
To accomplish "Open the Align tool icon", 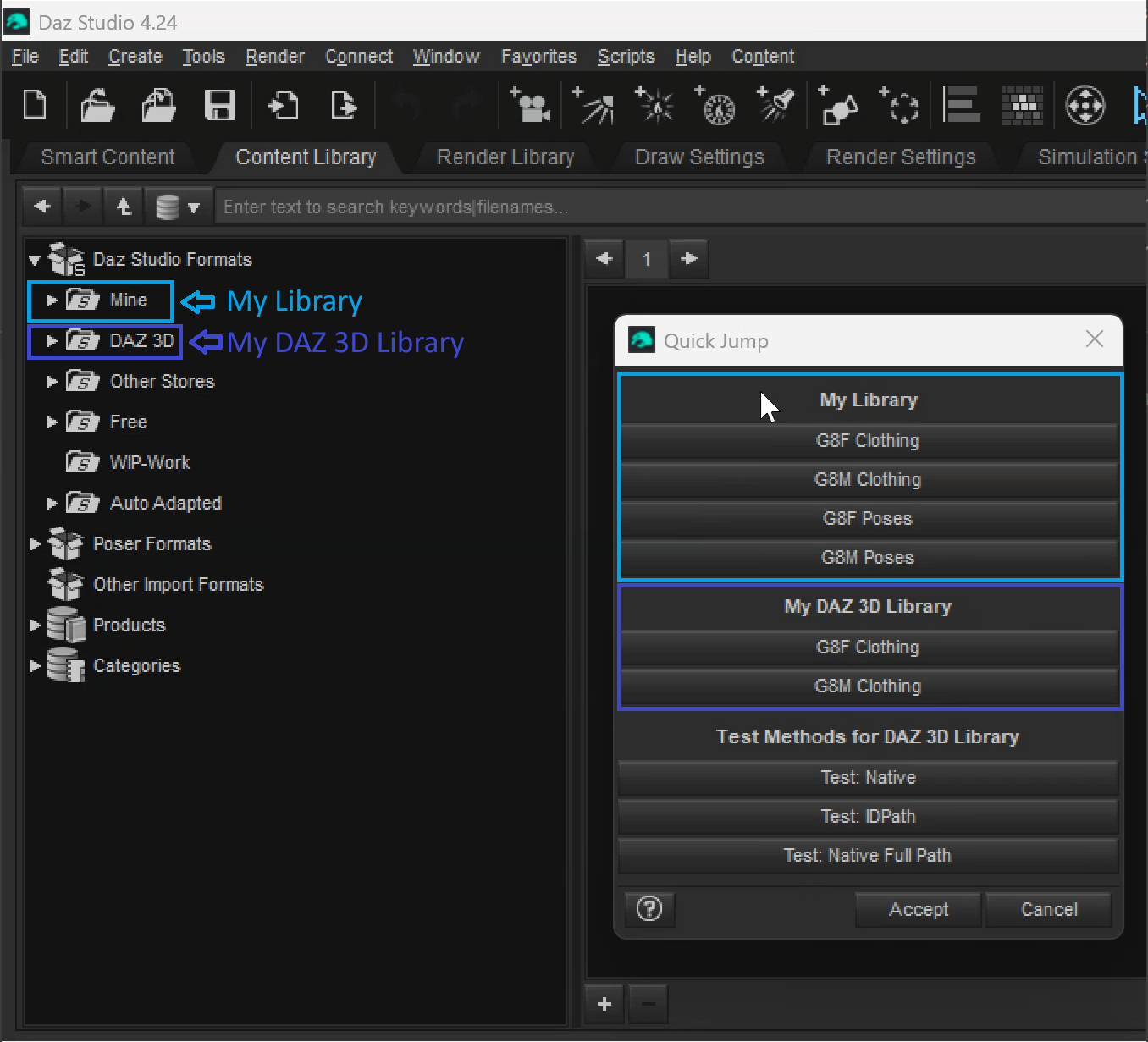I will [962, 105].
